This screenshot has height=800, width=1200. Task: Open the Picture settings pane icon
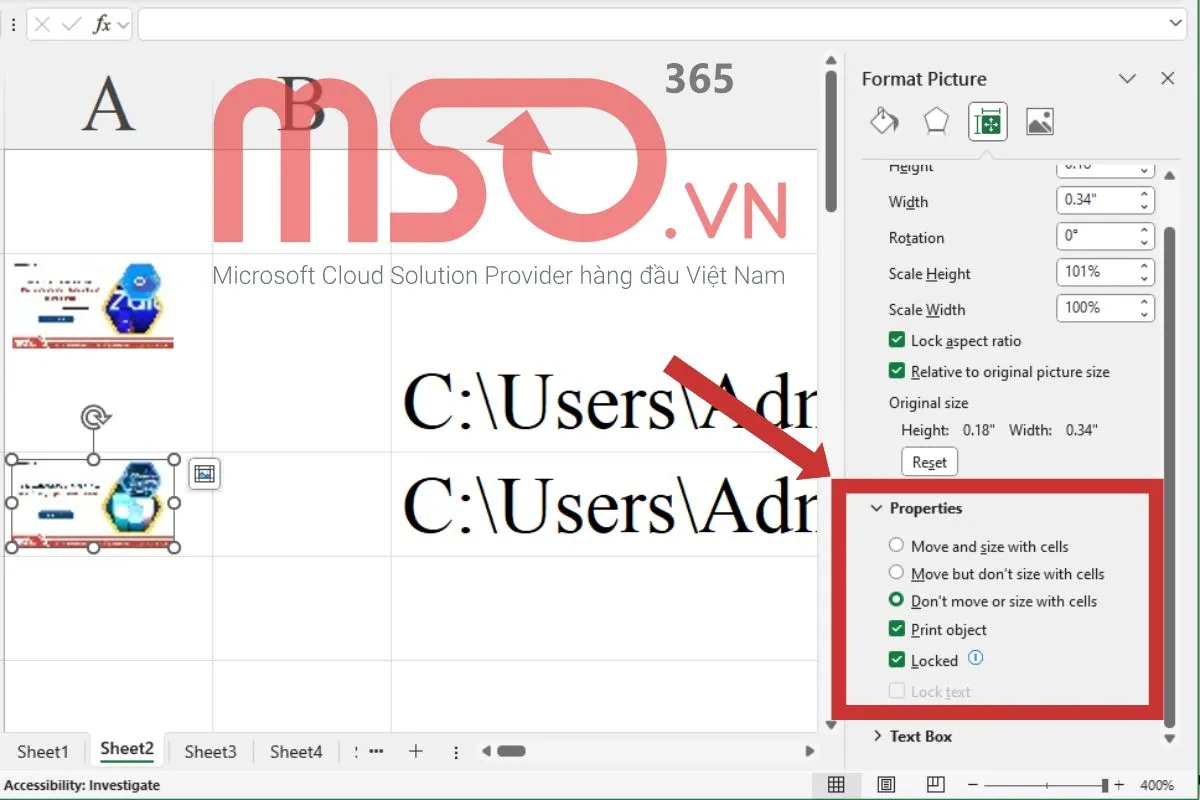click(1039, 120)
